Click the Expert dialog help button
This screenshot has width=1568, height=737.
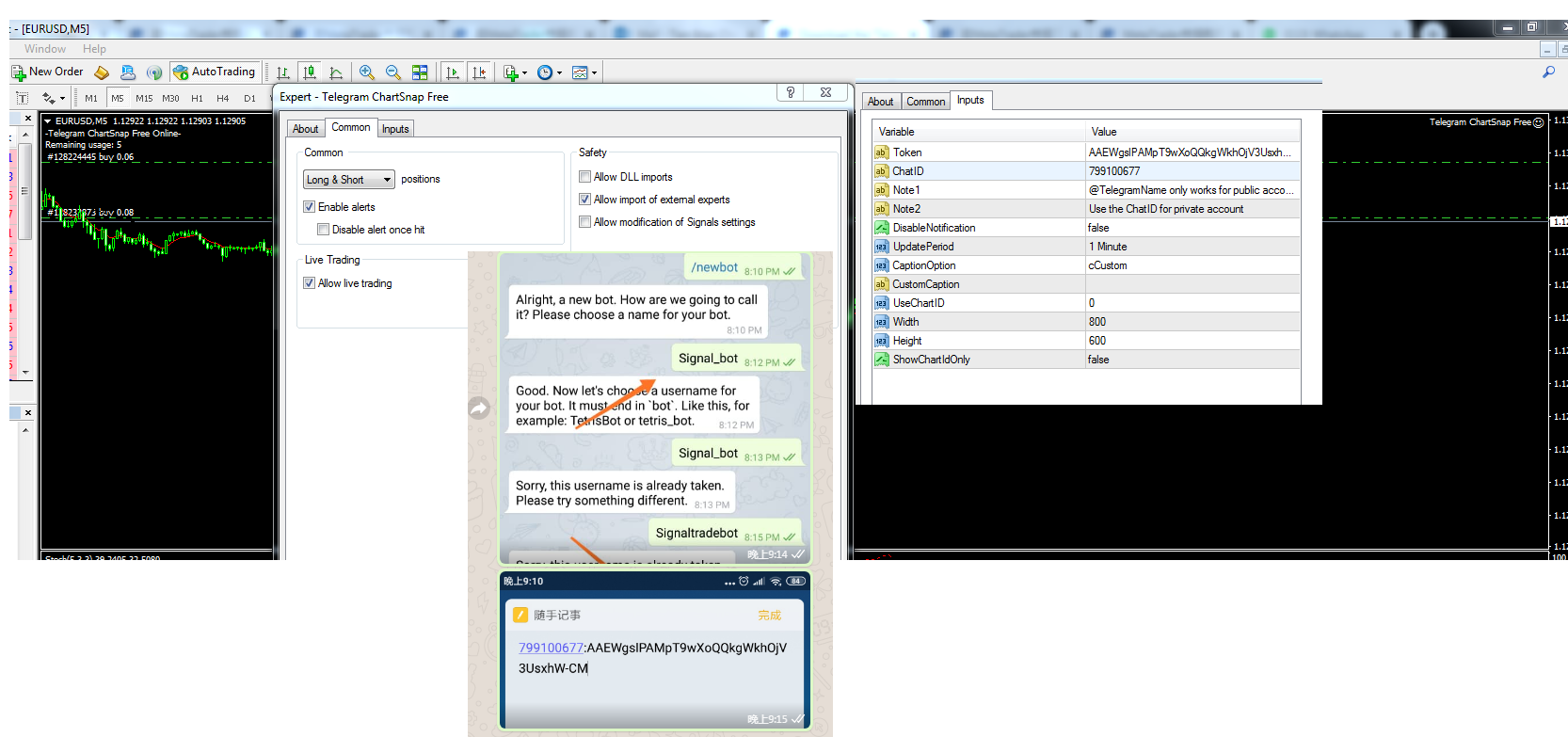[x=791, y=92]
